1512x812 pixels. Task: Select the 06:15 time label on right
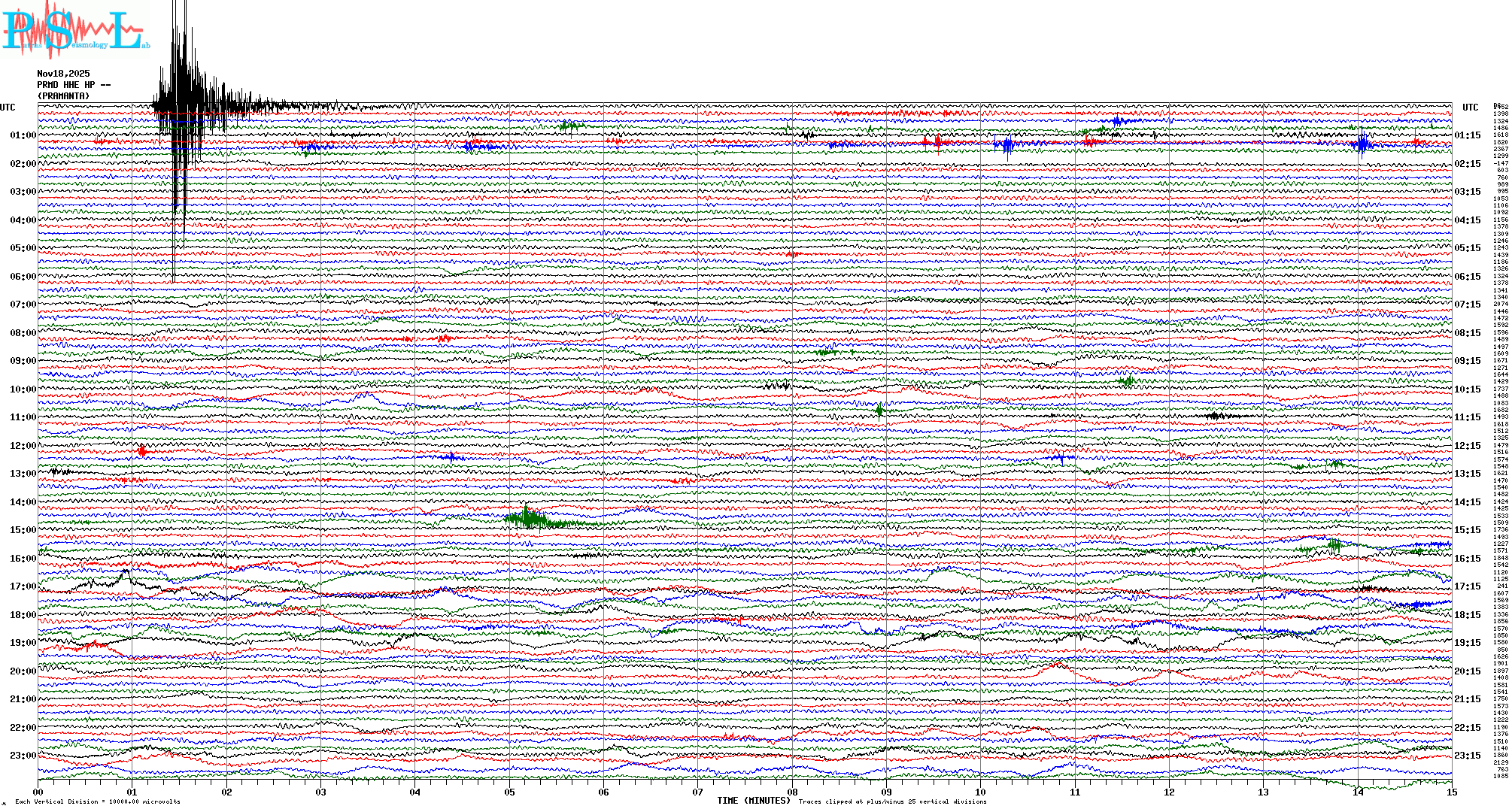click(x=1467, y=277)
